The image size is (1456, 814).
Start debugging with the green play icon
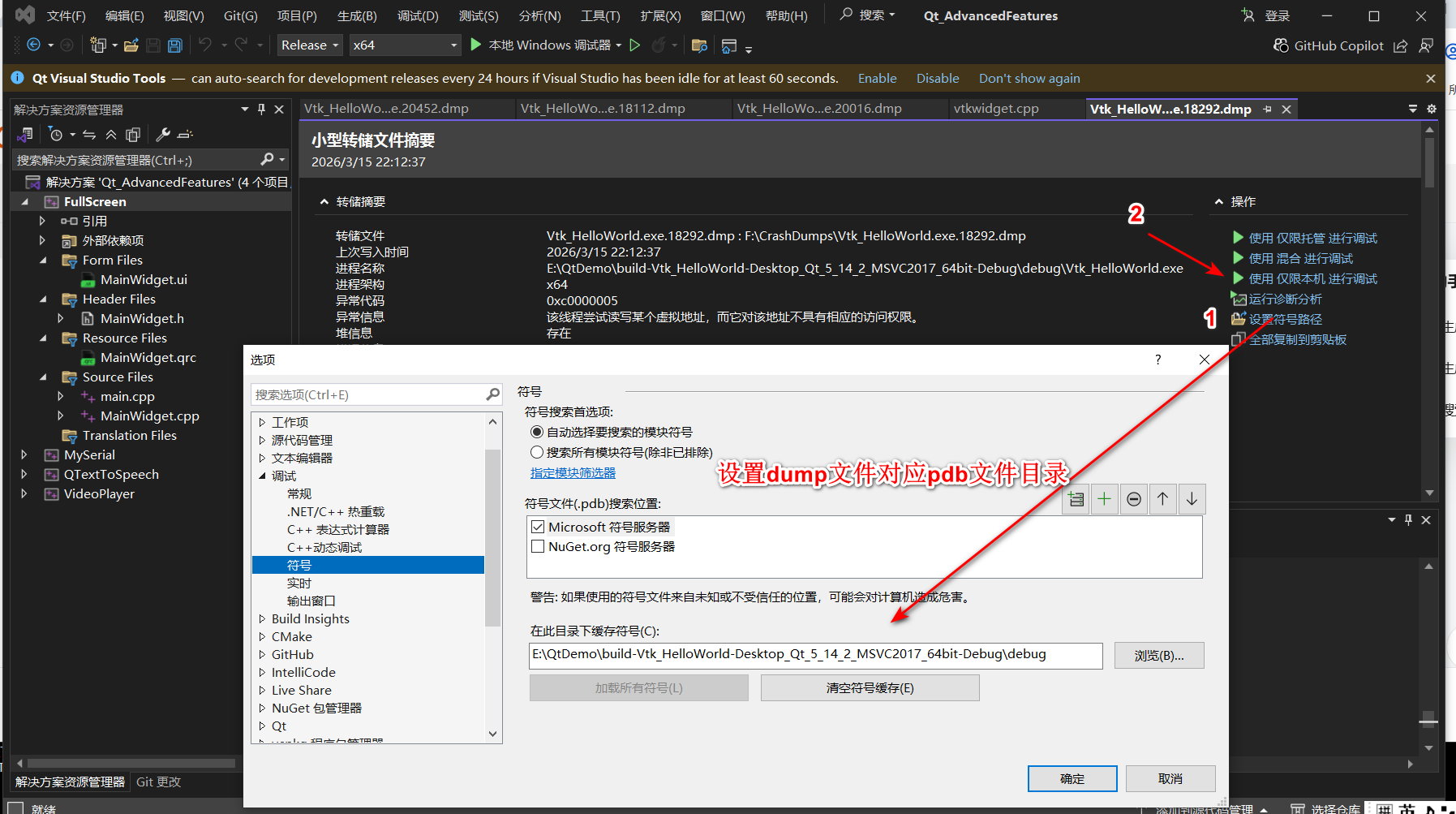pyautogui.click(x=476, y=45)
